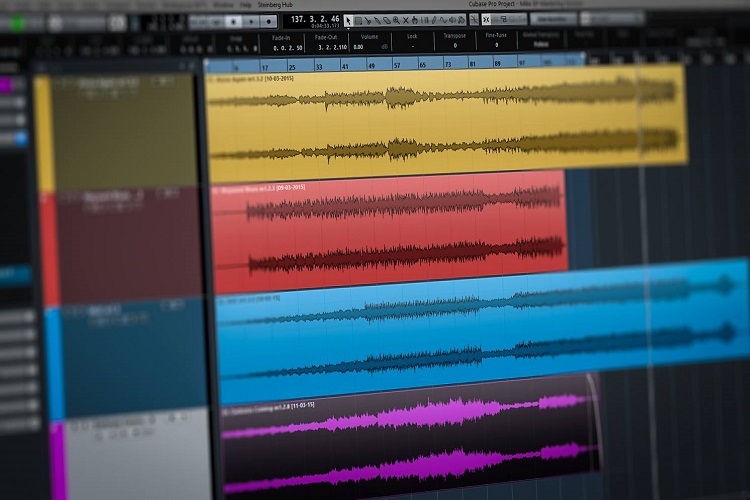Select the Zoom magnifier tool
This screenshot has width=750, height=500.
[396, 21]
